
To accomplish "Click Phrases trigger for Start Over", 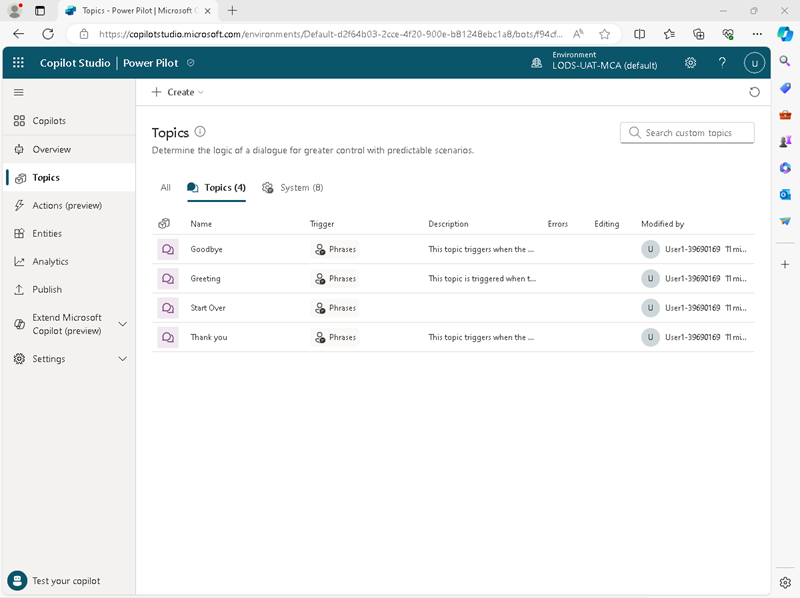I will tap(335, 308).
